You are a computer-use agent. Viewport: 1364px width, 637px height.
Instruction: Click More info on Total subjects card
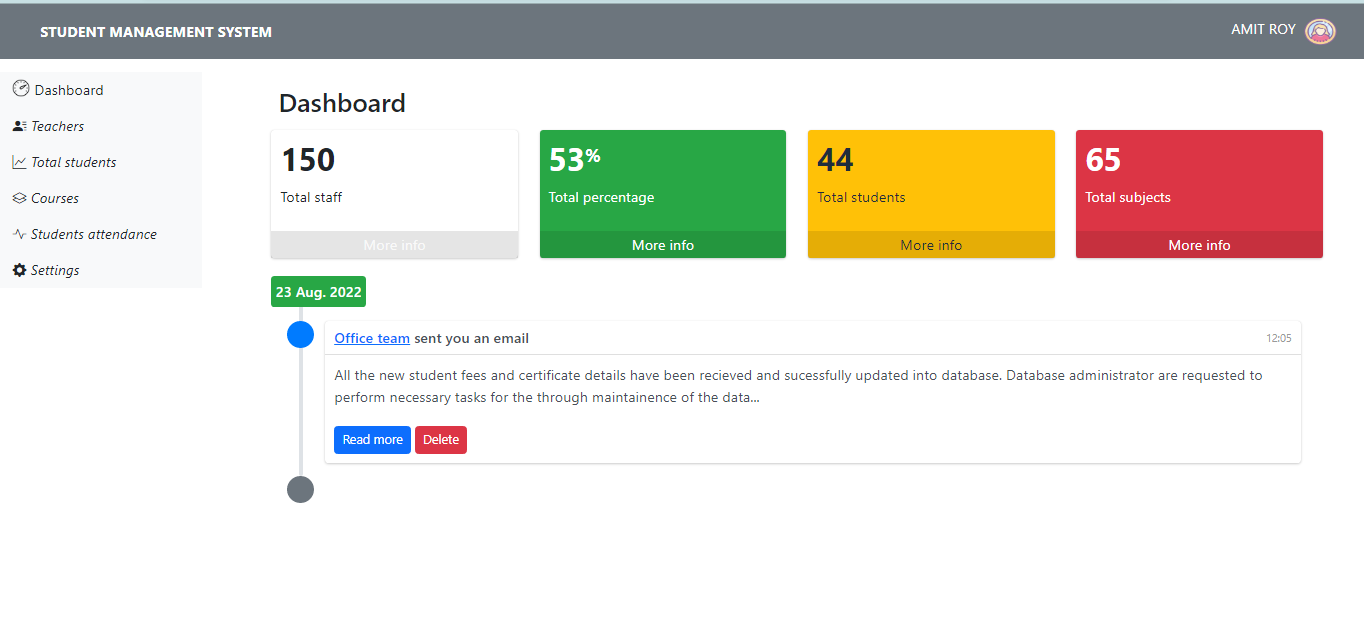(1199, 245)
